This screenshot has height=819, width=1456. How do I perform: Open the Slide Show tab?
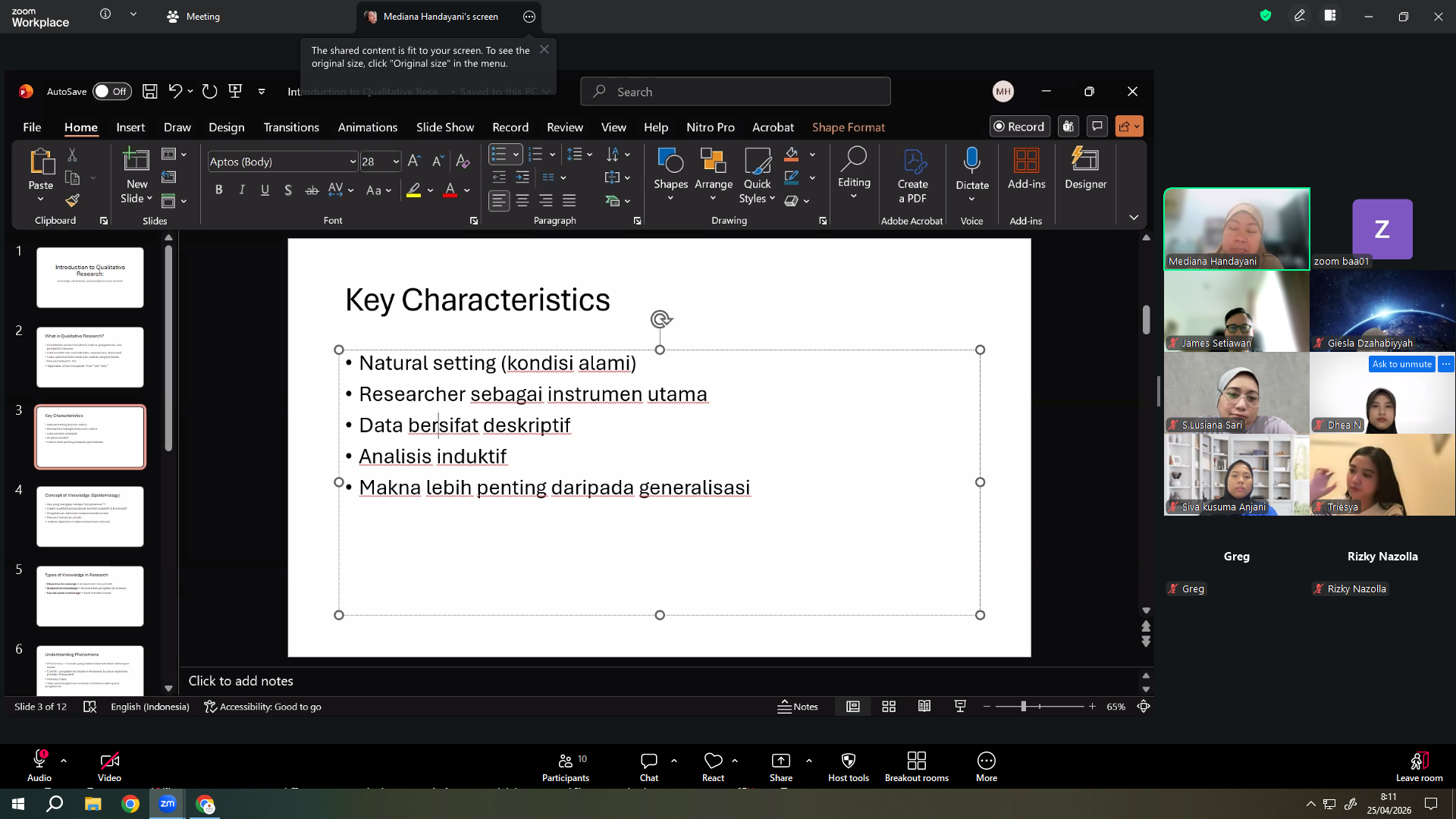445,127
